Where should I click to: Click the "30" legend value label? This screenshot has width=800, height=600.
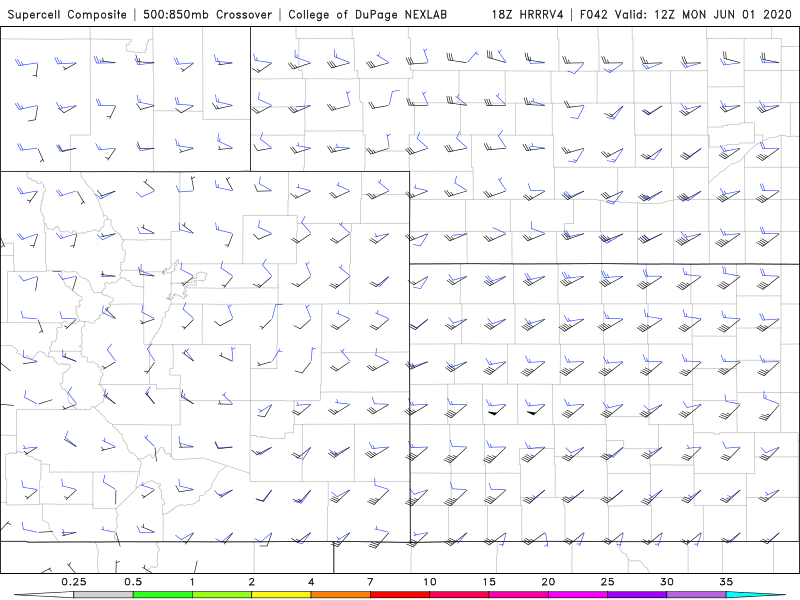coord(667,582)
